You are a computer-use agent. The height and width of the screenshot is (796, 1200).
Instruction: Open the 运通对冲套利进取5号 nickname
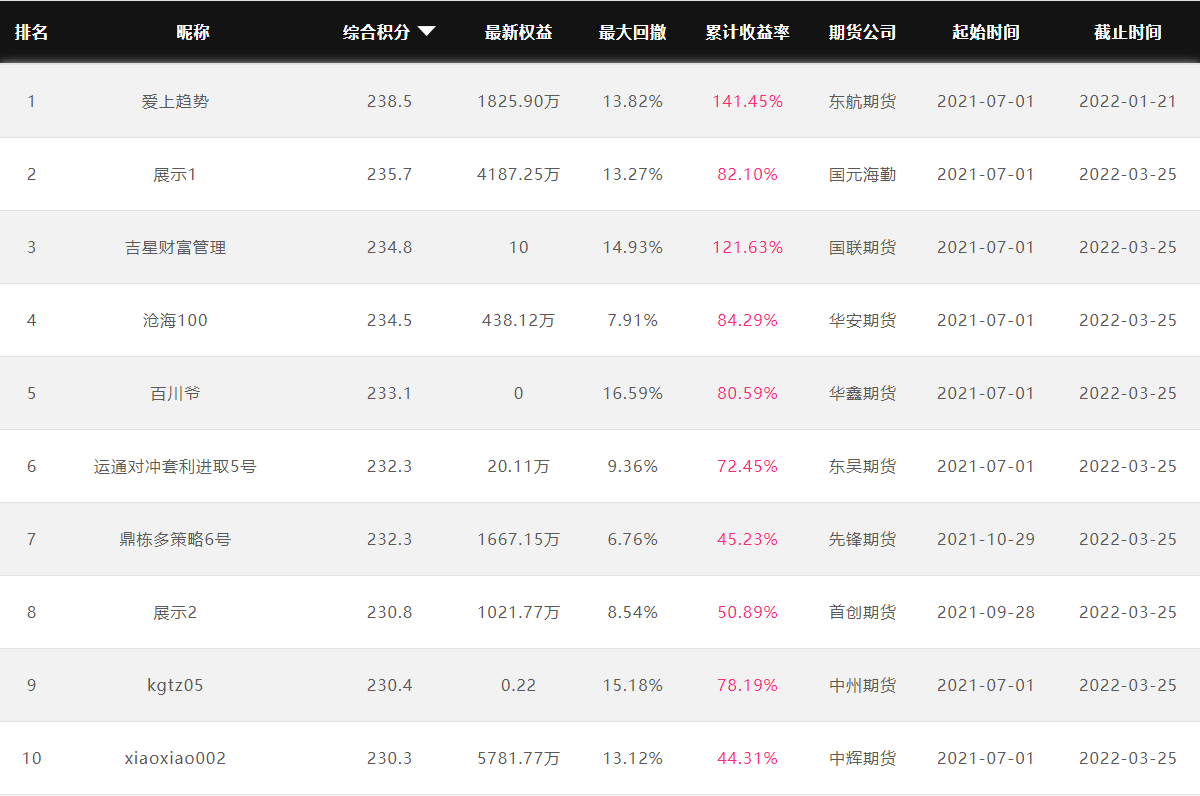point(175,466)
